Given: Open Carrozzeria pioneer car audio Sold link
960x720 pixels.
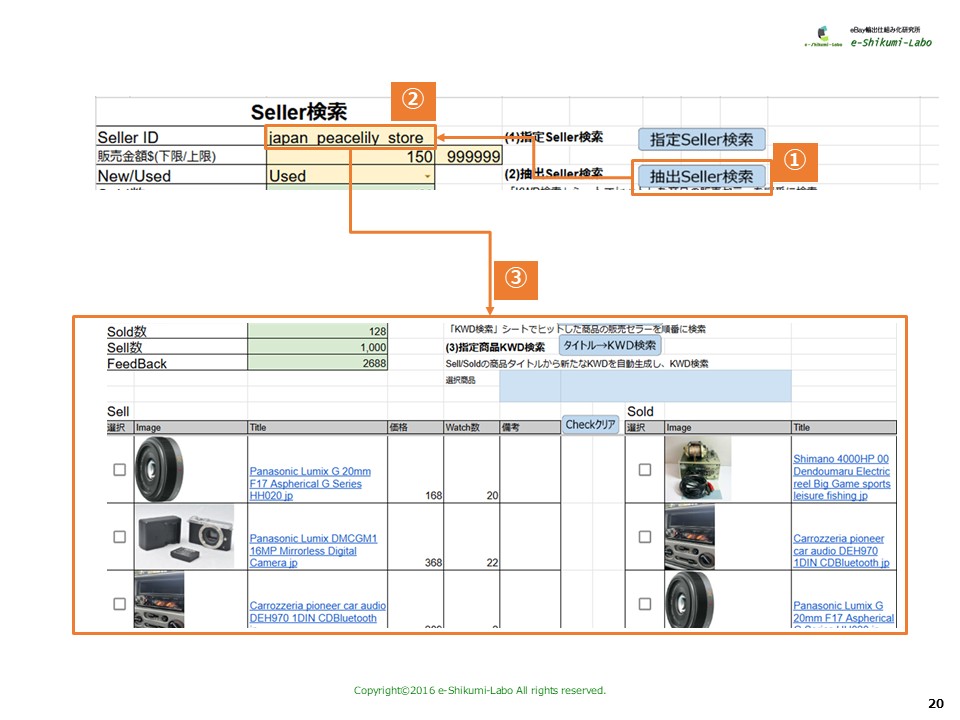Looking at the screenshot, I should (x=841, y=550).
